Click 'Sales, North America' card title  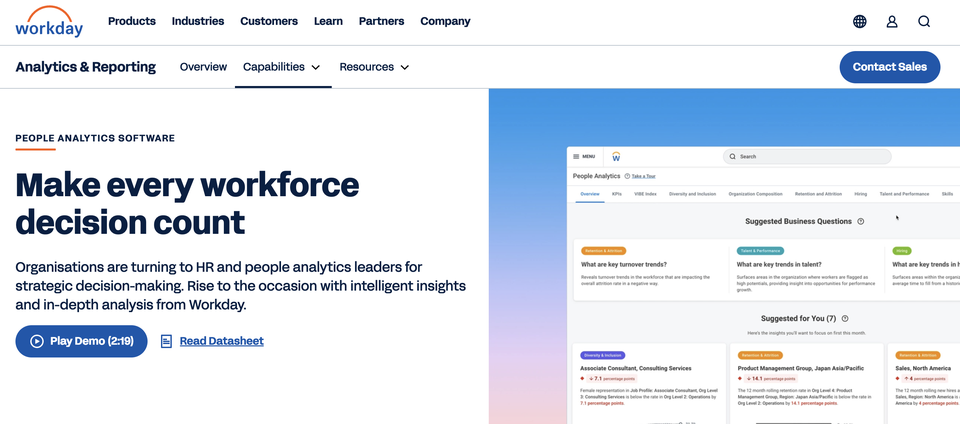click(x=924, y=368)
